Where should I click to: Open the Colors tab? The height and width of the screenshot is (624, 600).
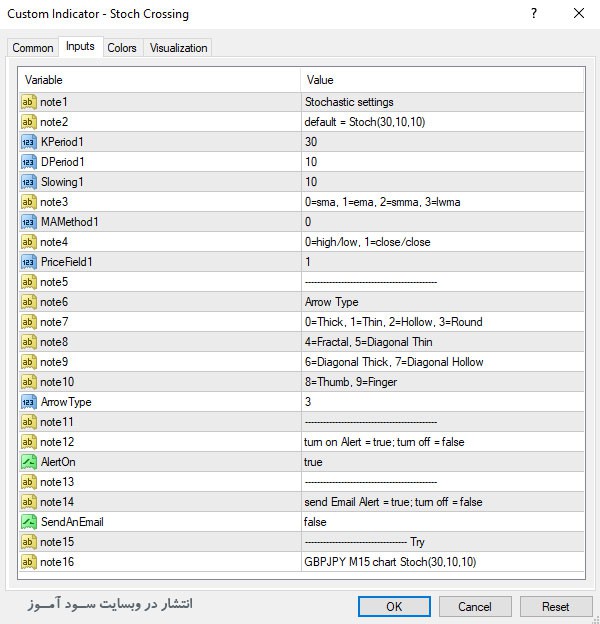click(122, 48)
